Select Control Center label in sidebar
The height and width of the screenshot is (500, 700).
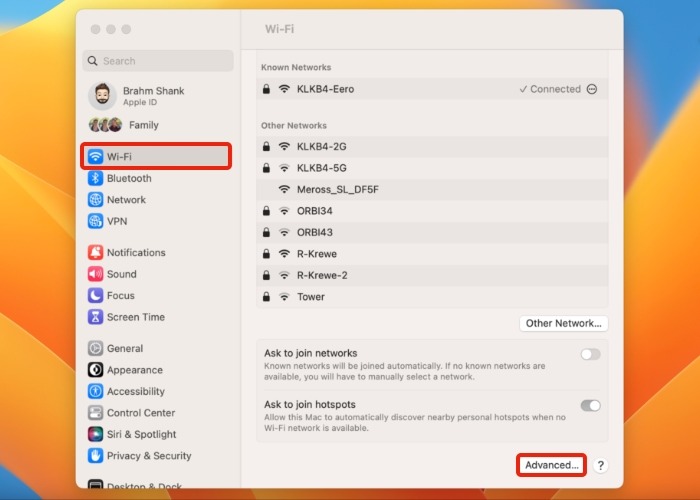[x=141, y=412]
